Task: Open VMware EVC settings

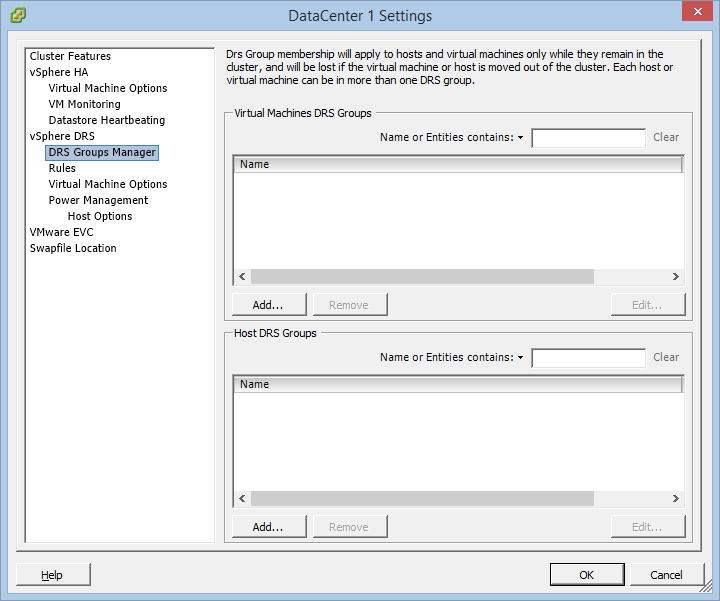Action: (62, 232)
